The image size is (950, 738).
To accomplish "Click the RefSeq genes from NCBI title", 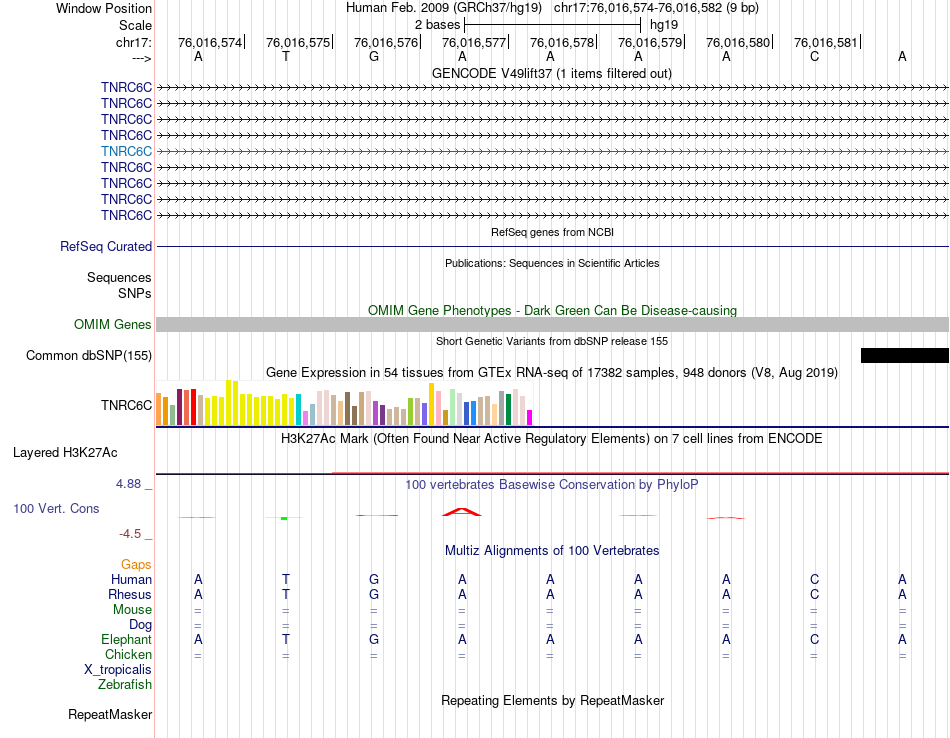I will [552, 232].
